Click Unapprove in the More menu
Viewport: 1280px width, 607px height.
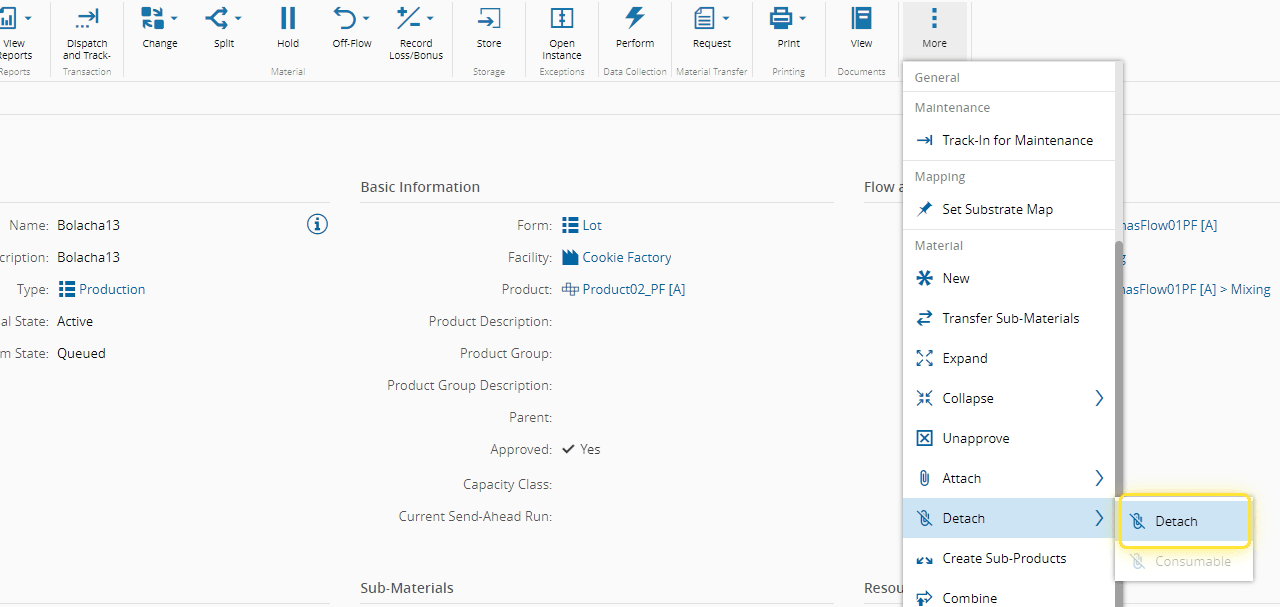coord(975,438)
